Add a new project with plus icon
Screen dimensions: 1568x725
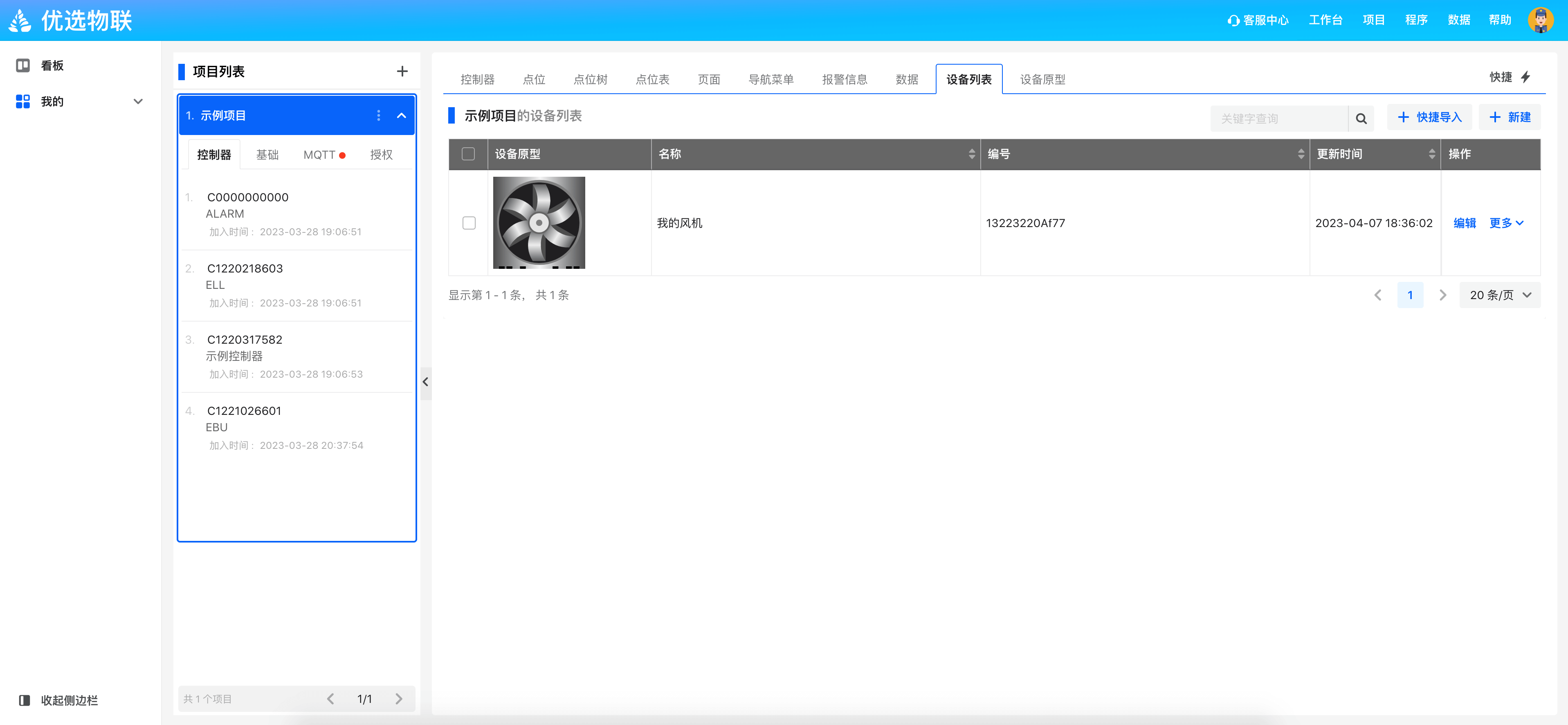402,71
